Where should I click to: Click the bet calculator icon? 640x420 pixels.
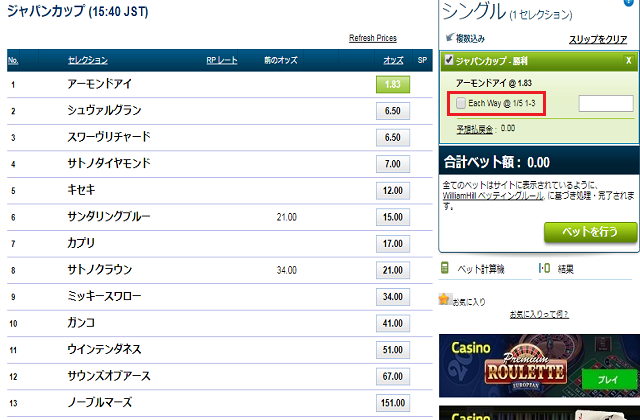click(445, 268)
